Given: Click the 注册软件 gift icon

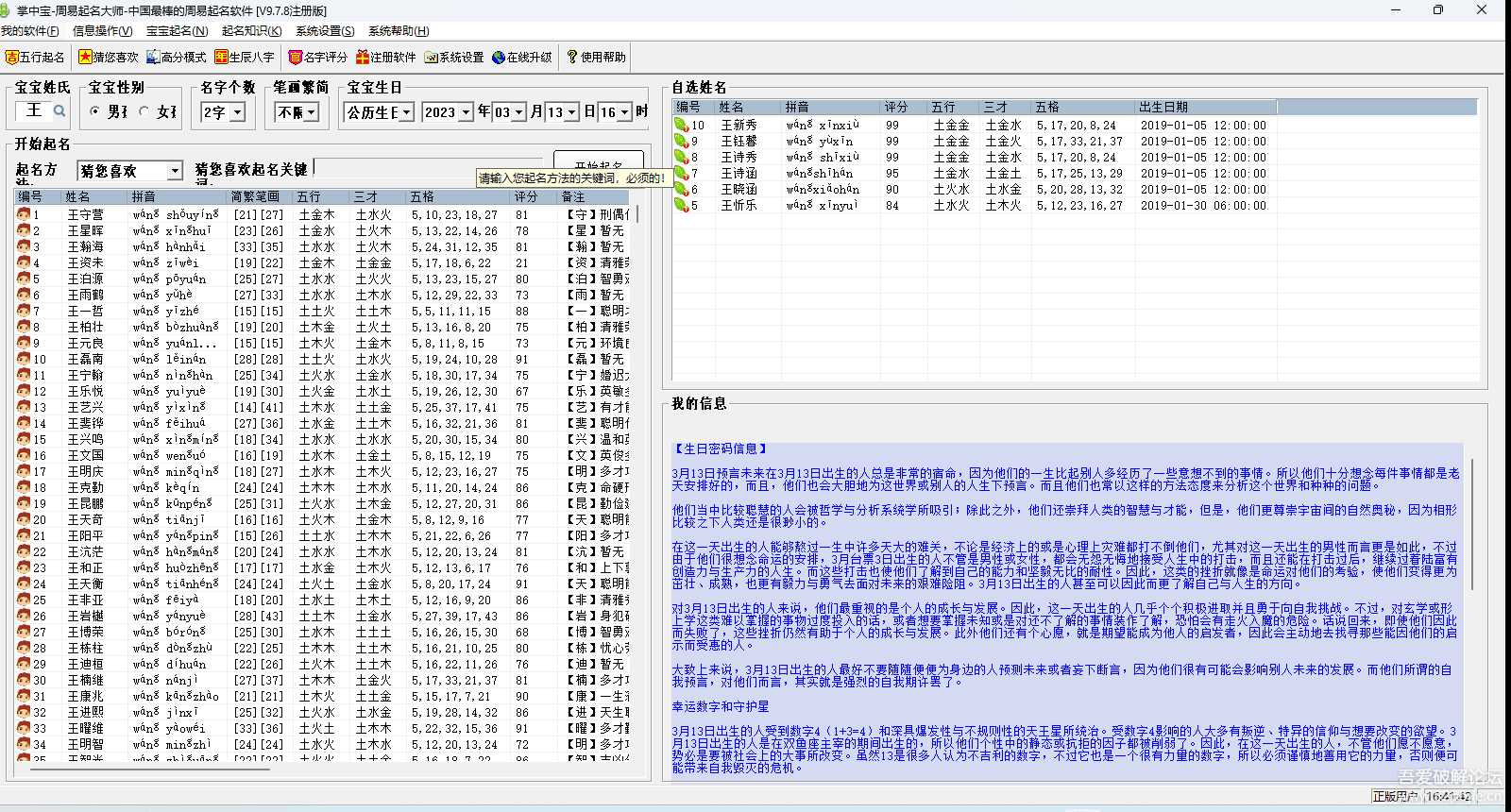Looking at the screenshot, I should click(363, 58).
